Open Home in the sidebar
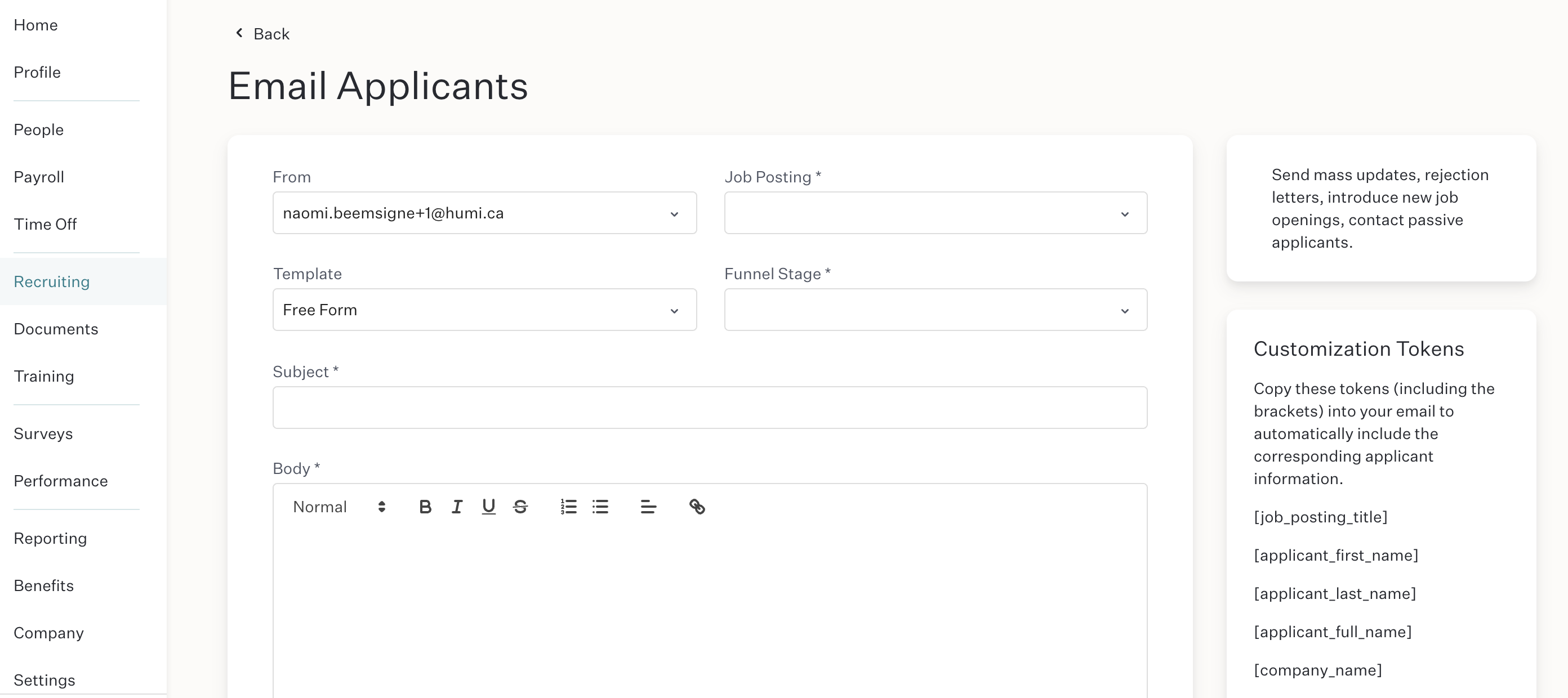The image size is (1568, 698). pyautogui.click(x=36, y=25)
